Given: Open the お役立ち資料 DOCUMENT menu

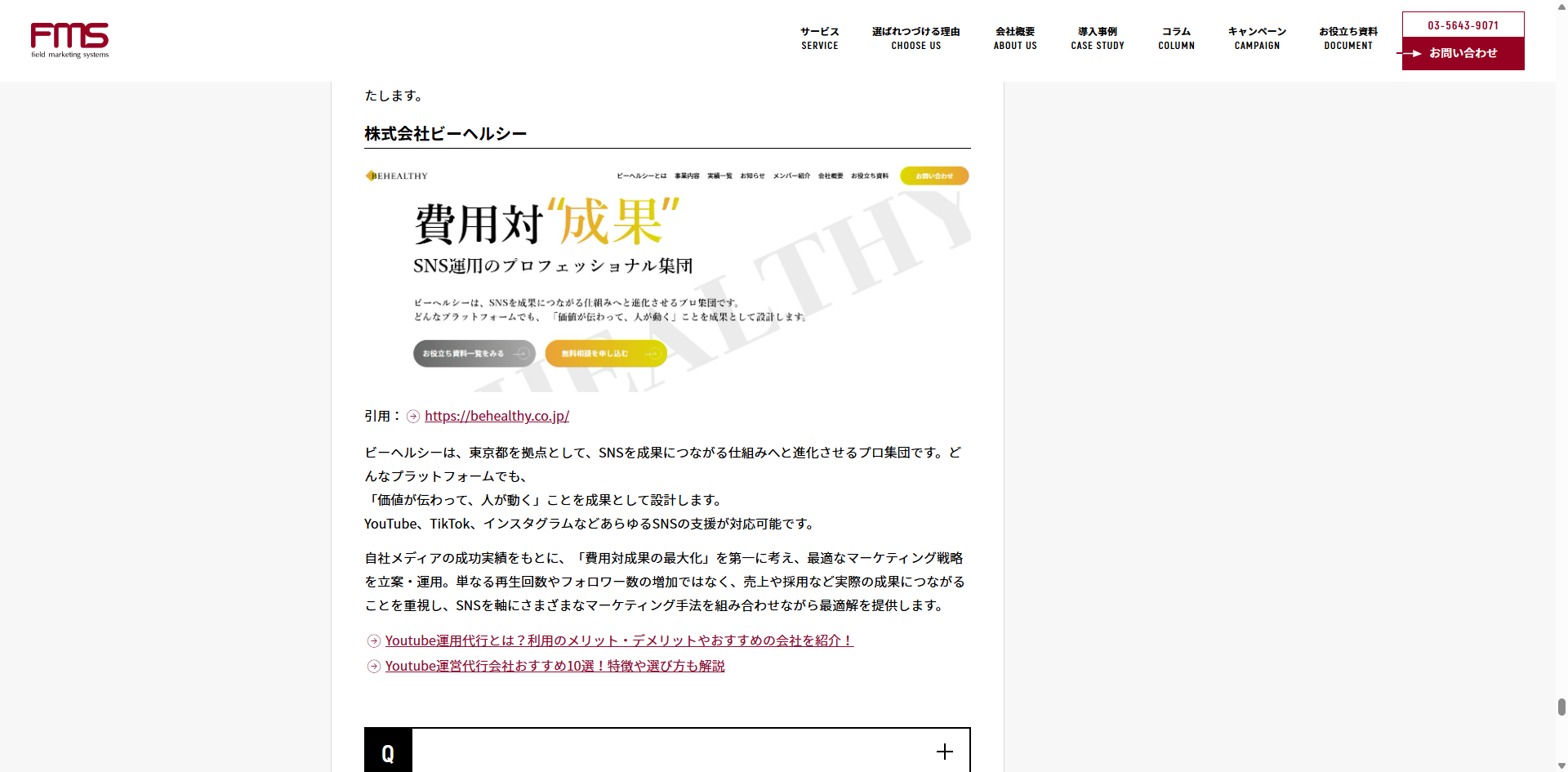Looking at the screenshot, I should [1348, 38].
